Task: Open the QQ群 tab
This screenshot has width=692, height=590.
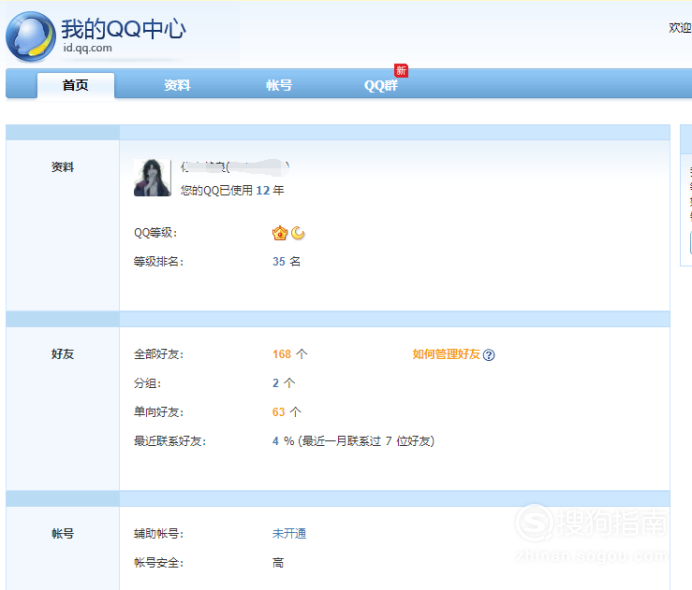Action: tap(381, 85)
